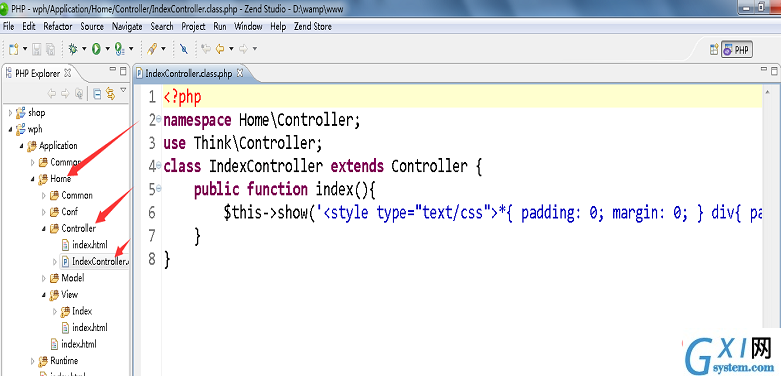Close the PHP Explorer view
Viewport: 781px width, 376px height.
point(68,73)
